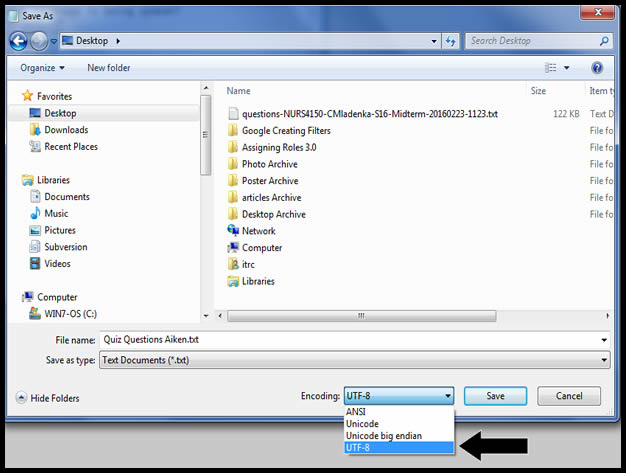
Task: Click the horizontal scroll left arrow
Action: 220,316
